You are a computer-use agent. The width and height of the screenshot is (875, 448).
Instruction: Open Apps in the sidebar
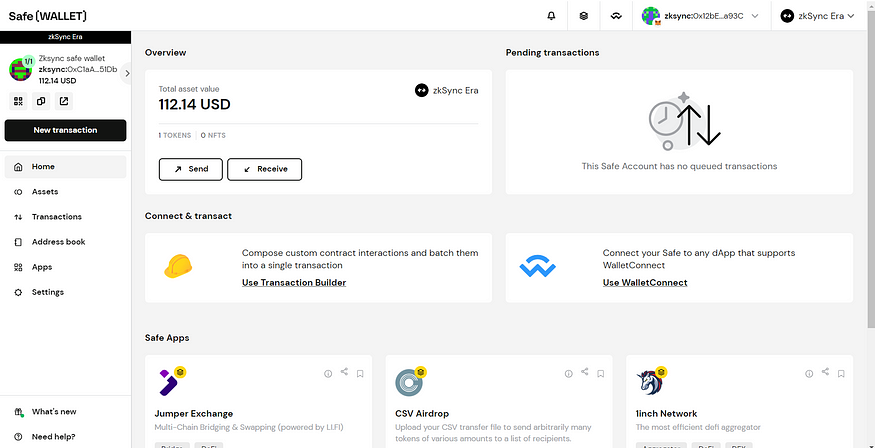[65, 267]
